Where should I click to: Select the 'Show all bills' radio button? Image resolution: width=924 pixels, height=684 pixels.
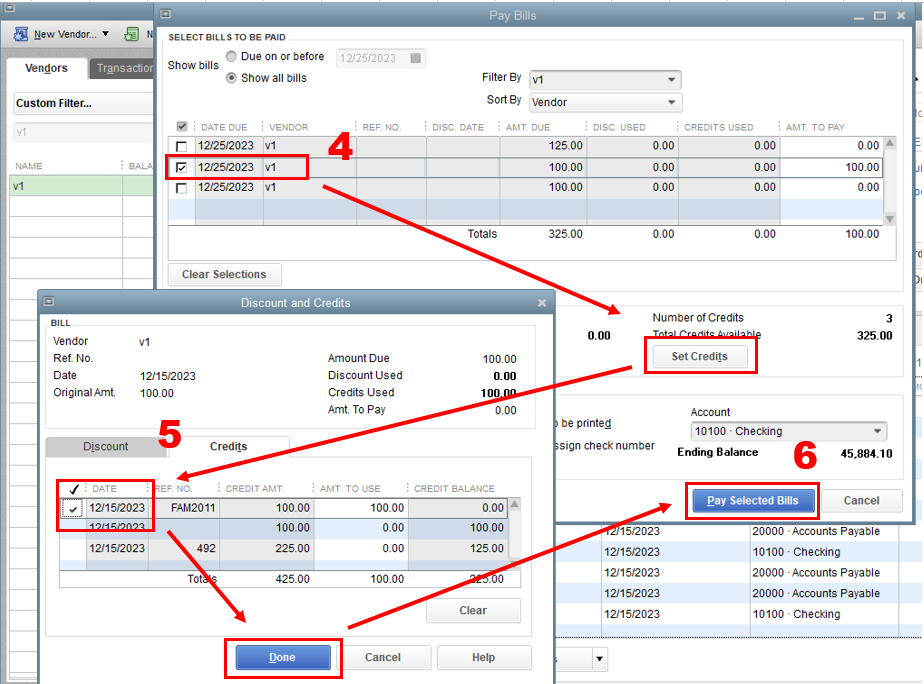(232, 78)
